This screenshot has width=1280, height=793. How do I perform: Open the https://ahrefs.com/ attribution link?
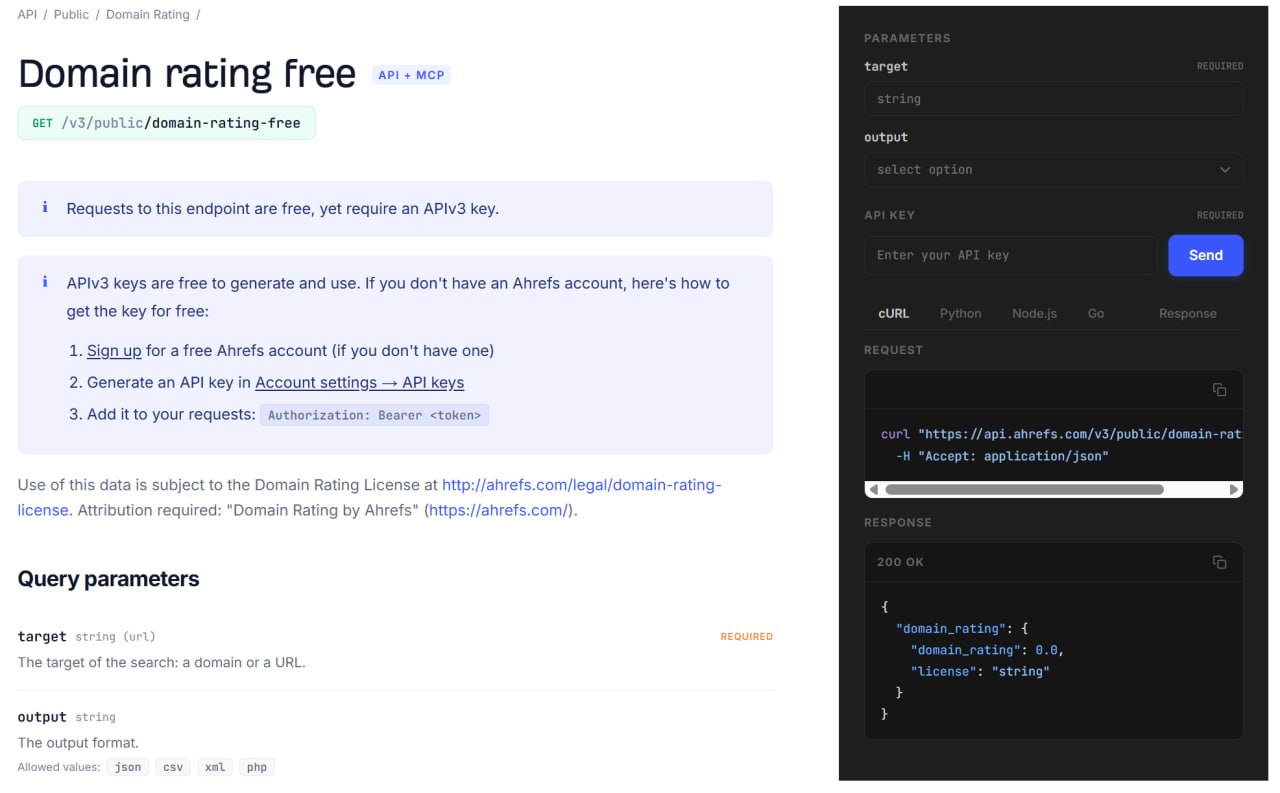point(499,510)
